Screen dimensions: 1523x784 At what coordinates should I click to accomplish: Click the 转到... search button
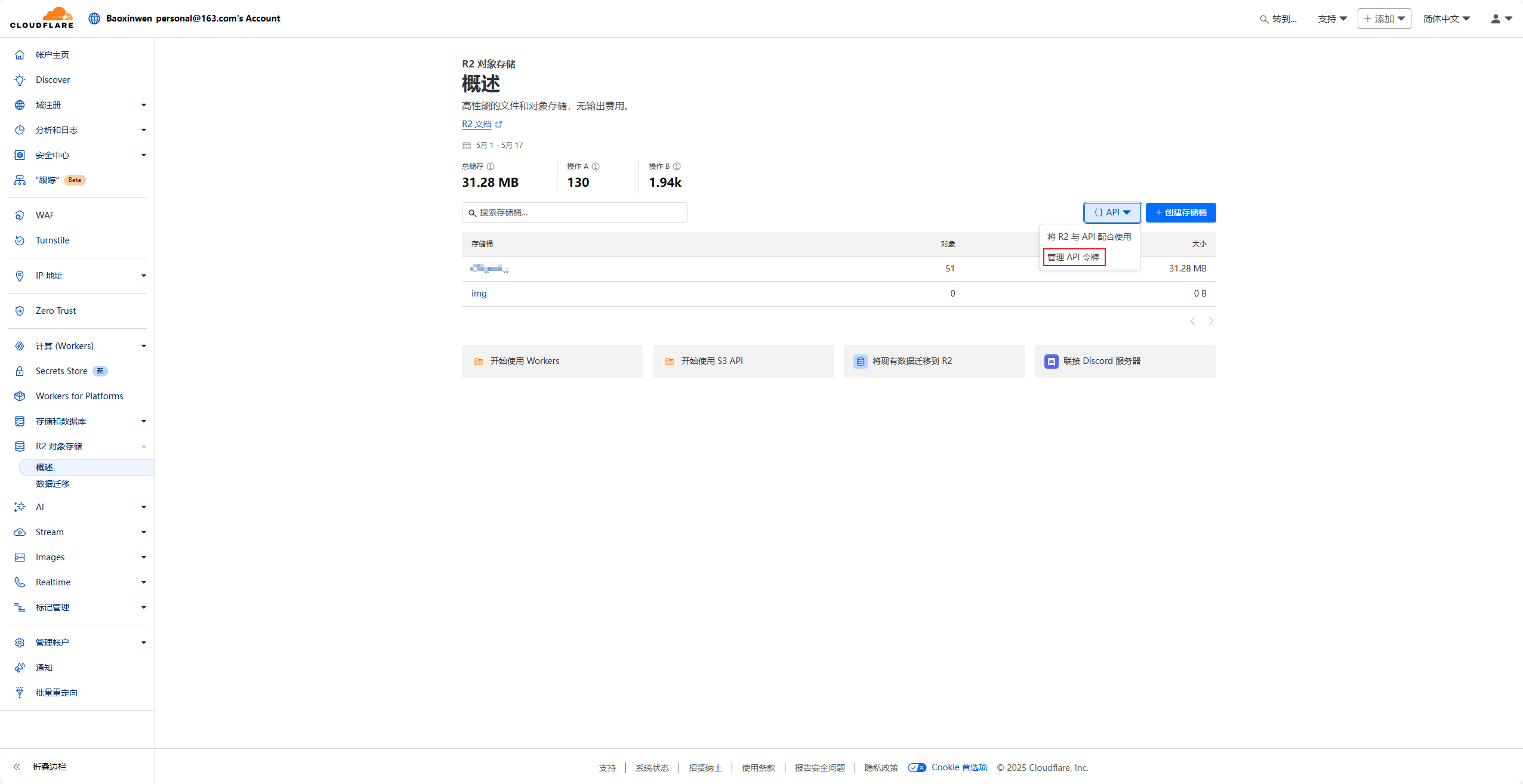click(1278, 19)
